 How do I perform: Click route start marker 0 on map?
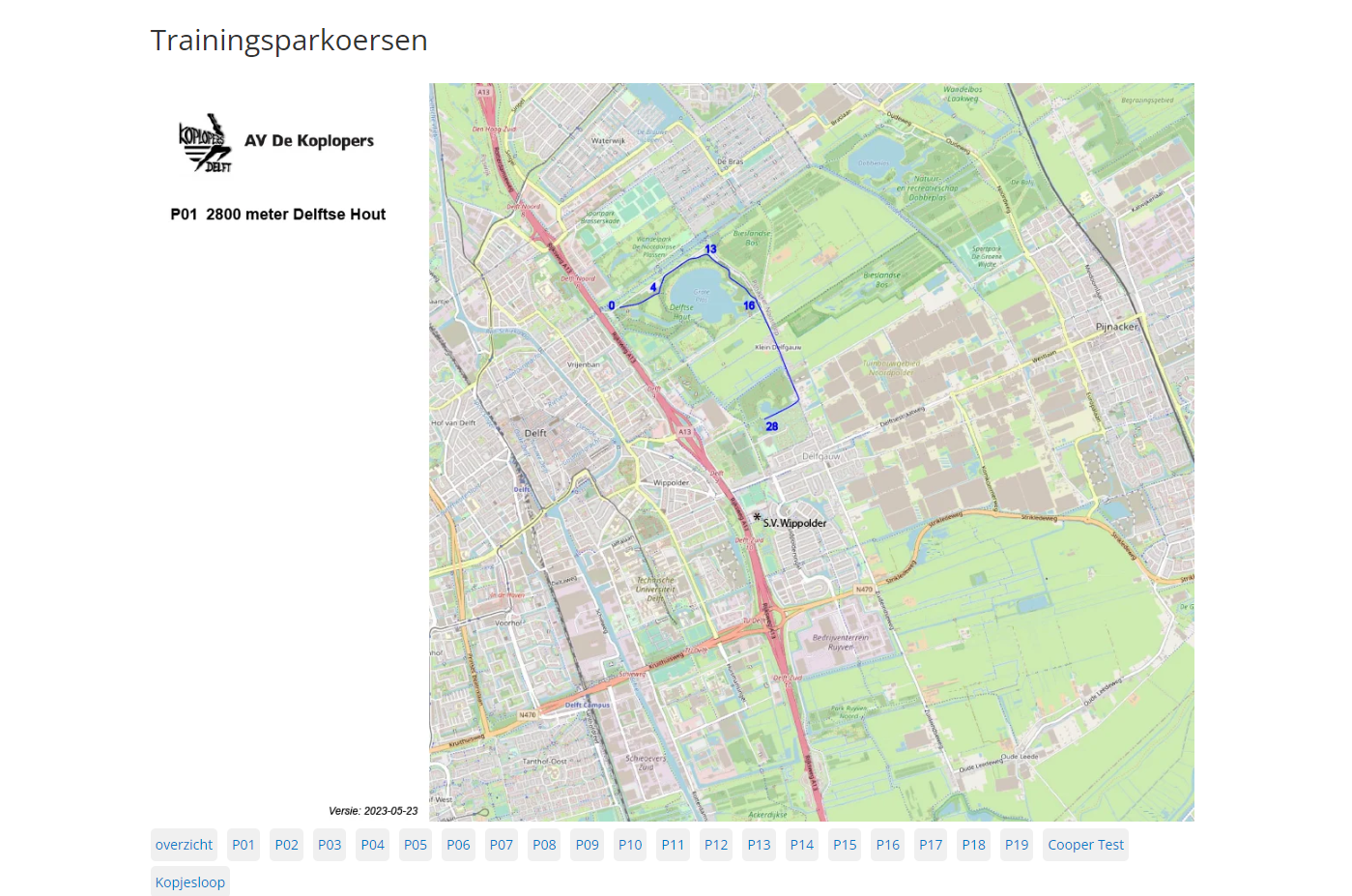[x=612, y=306]
